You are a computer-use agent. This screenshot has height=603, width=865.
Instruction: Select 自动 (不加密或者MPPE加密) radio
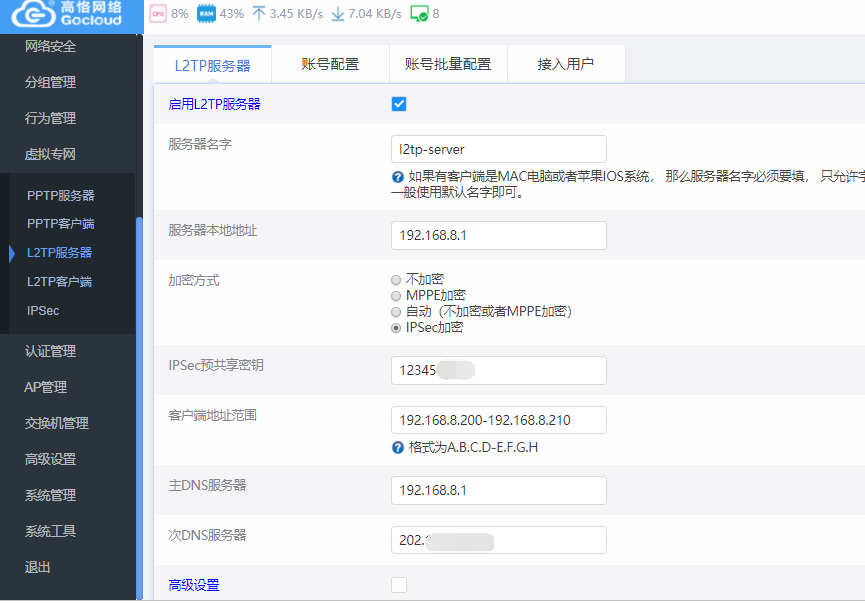(396, 312)
